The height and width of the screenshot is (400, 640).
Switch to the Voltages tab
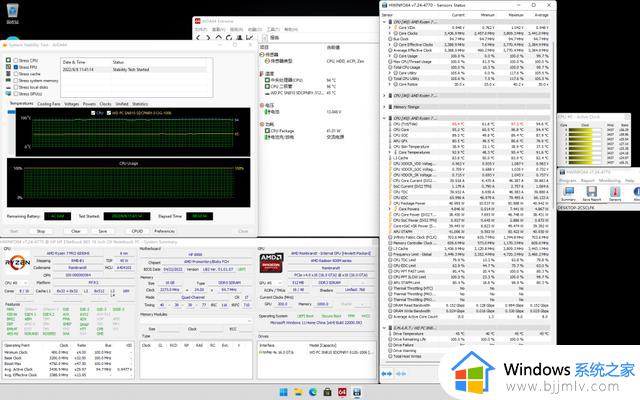pyautogui.click(x=71, y=104)
